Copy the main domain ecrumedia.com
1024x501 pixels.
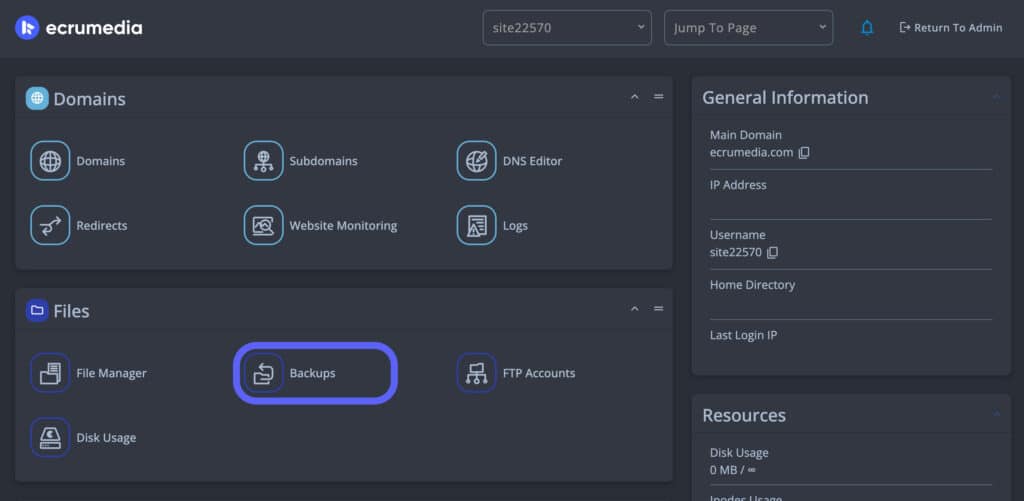tap(804, 153)
